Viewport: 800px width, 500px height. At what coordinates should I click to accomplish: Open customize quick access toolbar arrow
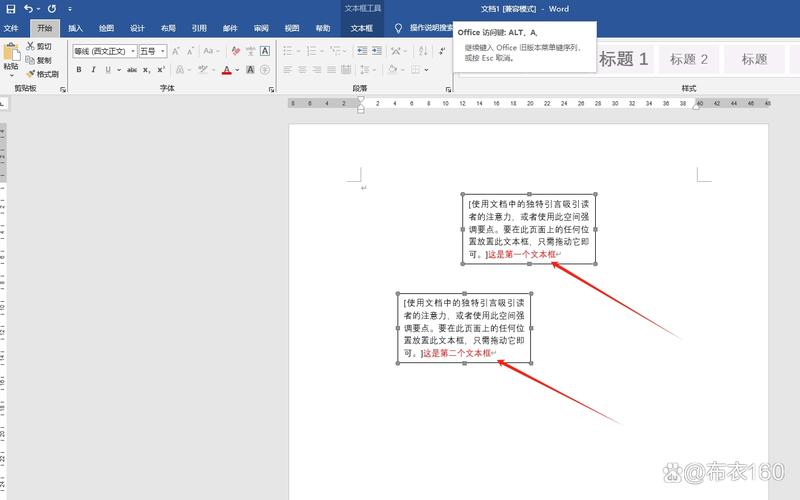tap(70, 9)
